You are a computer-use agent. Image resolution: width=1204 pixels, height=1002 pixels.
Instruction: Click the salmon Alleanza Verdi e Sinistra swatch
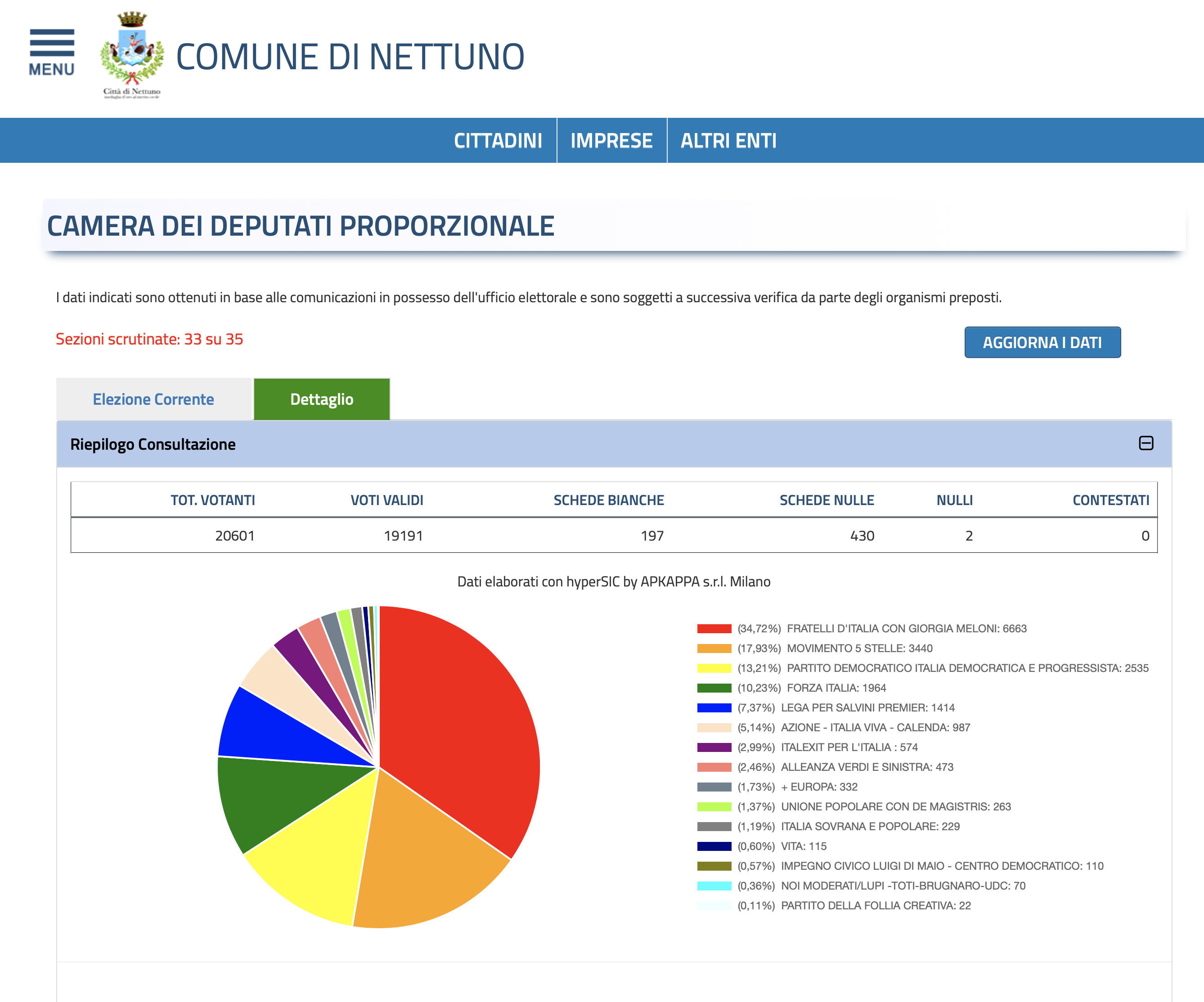click(x=714, y=767)
